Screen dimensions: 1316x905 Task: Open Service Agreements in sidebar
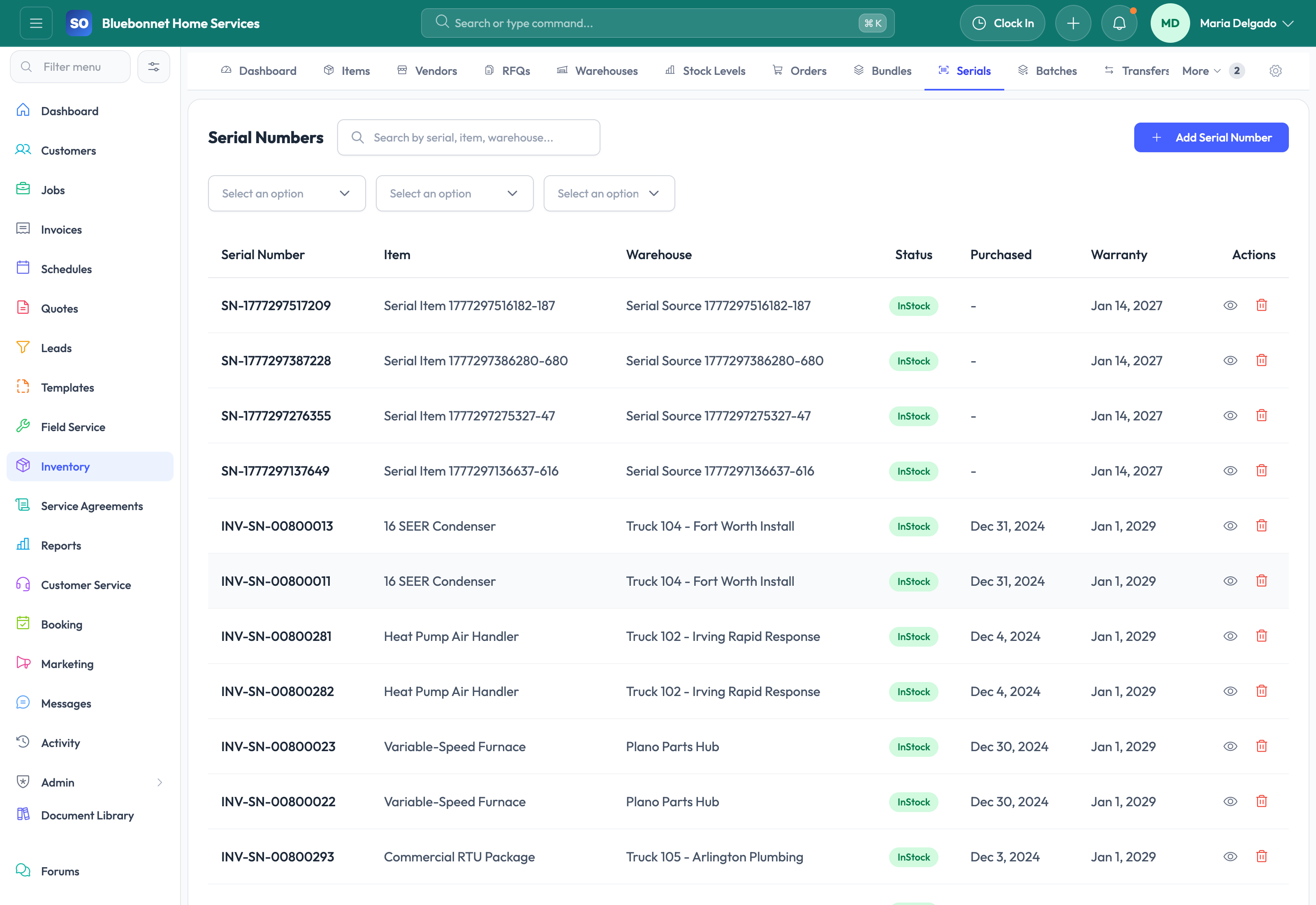tap(90, 506)
